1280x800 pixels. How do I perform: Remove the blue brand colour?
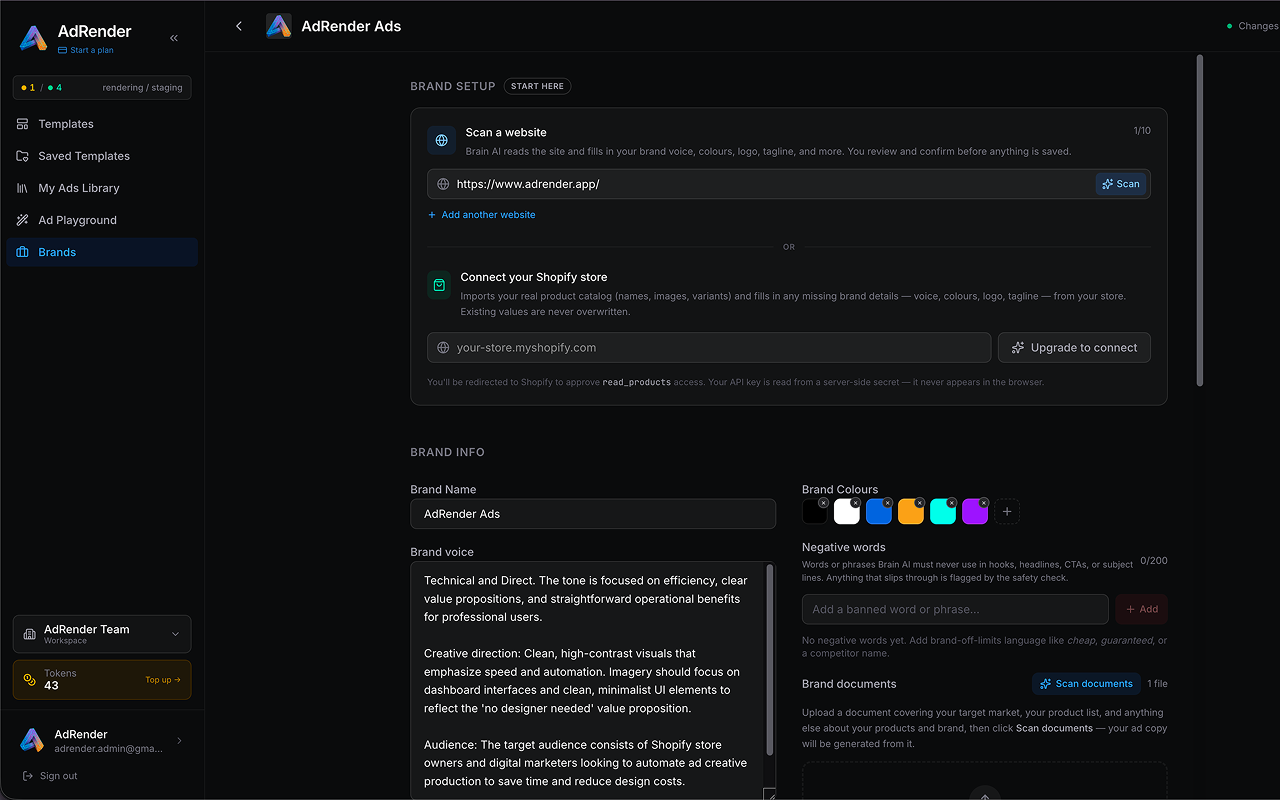point(887,503)
